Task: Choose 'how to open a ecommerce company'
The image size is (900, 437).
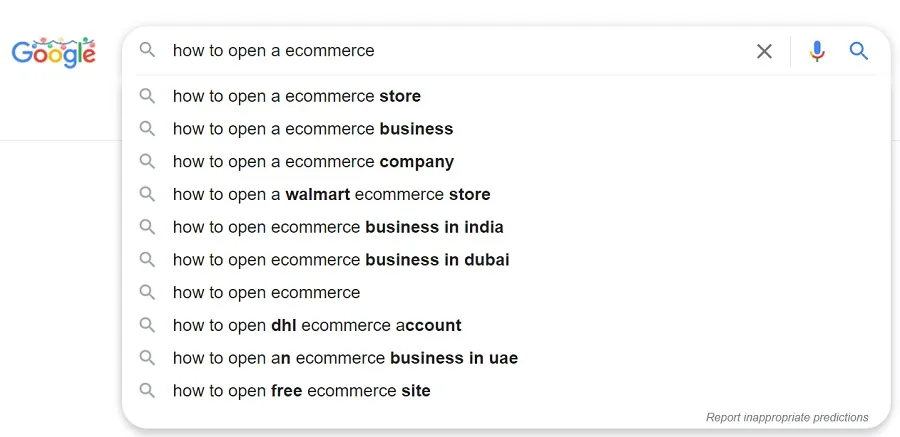Action: tap(313, 162)
